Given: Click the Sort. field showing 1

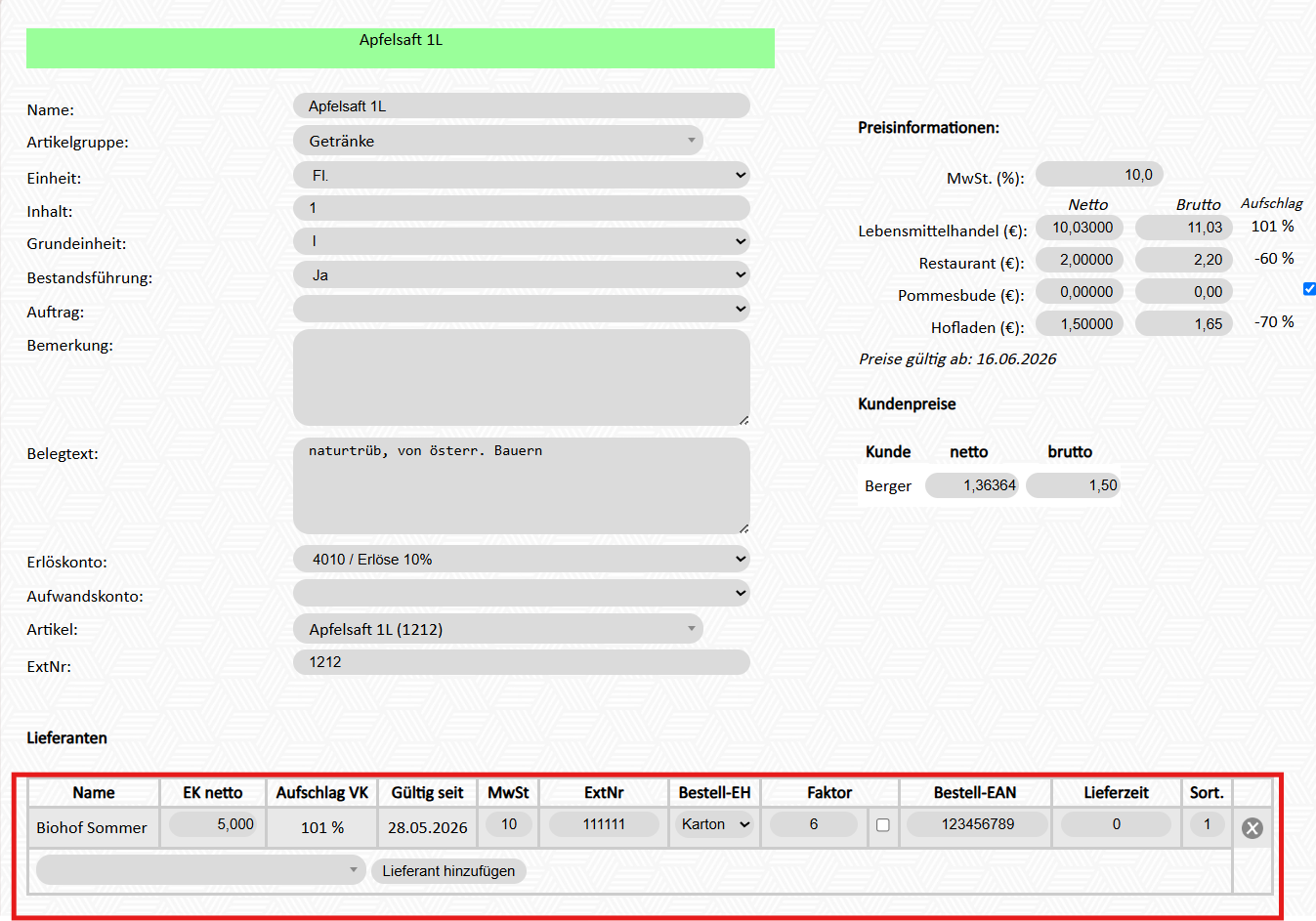Looking at the screenshot, I should (1207, 824).
